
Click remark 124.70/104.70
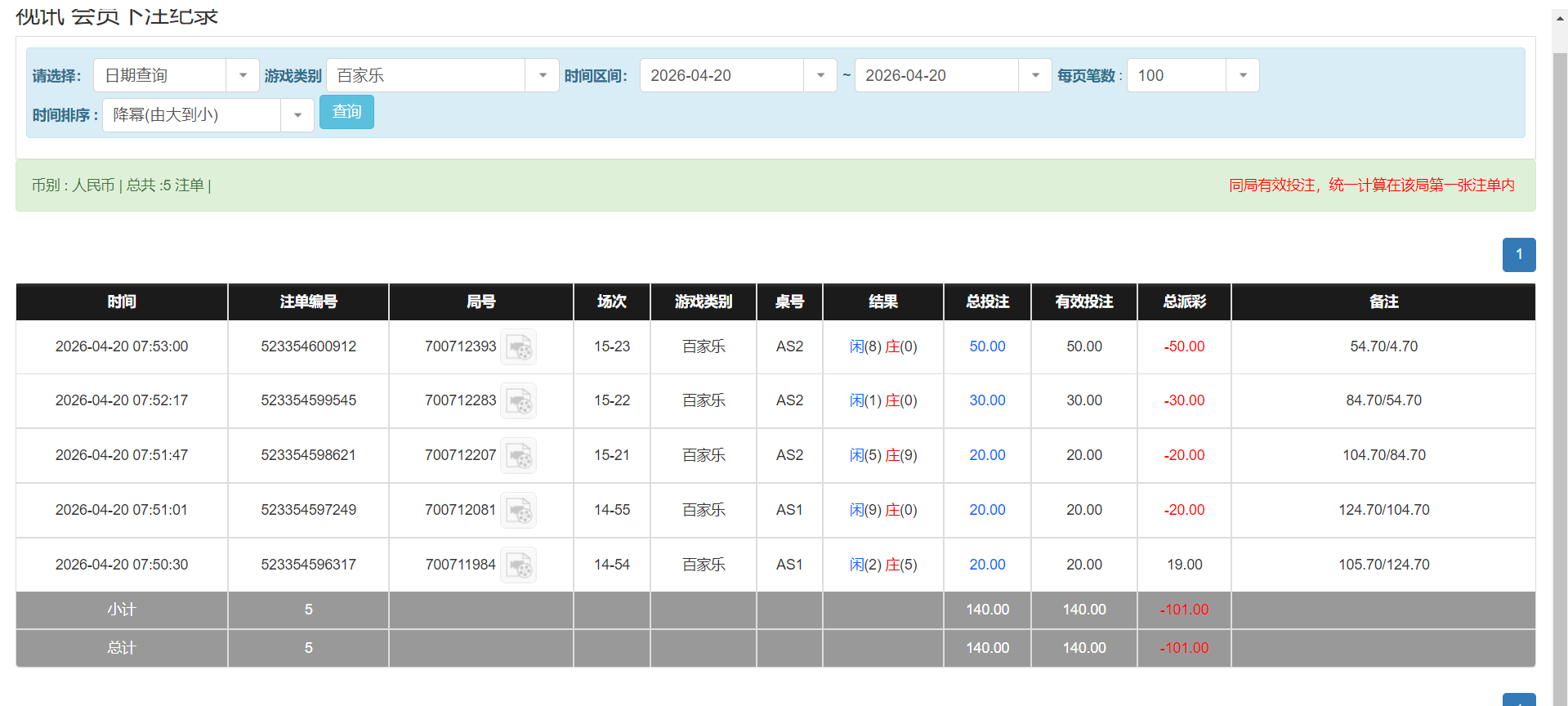click(x=1384, y=510)
